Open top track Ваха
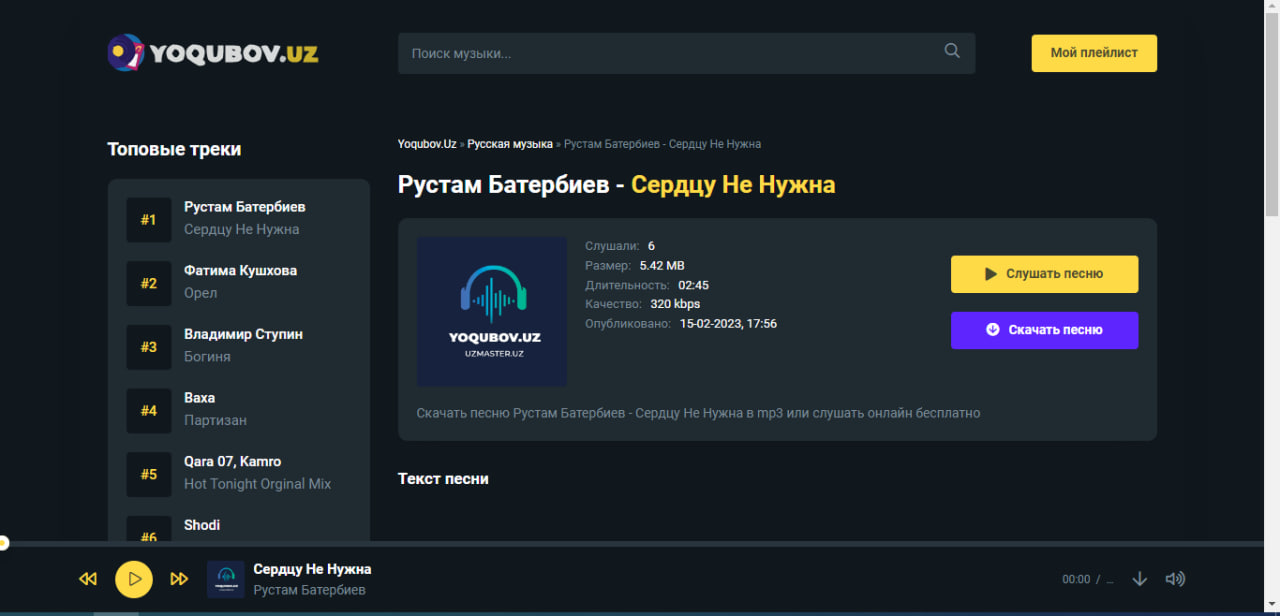Screen dimensions: 1280x616 (x=199, y=398)
